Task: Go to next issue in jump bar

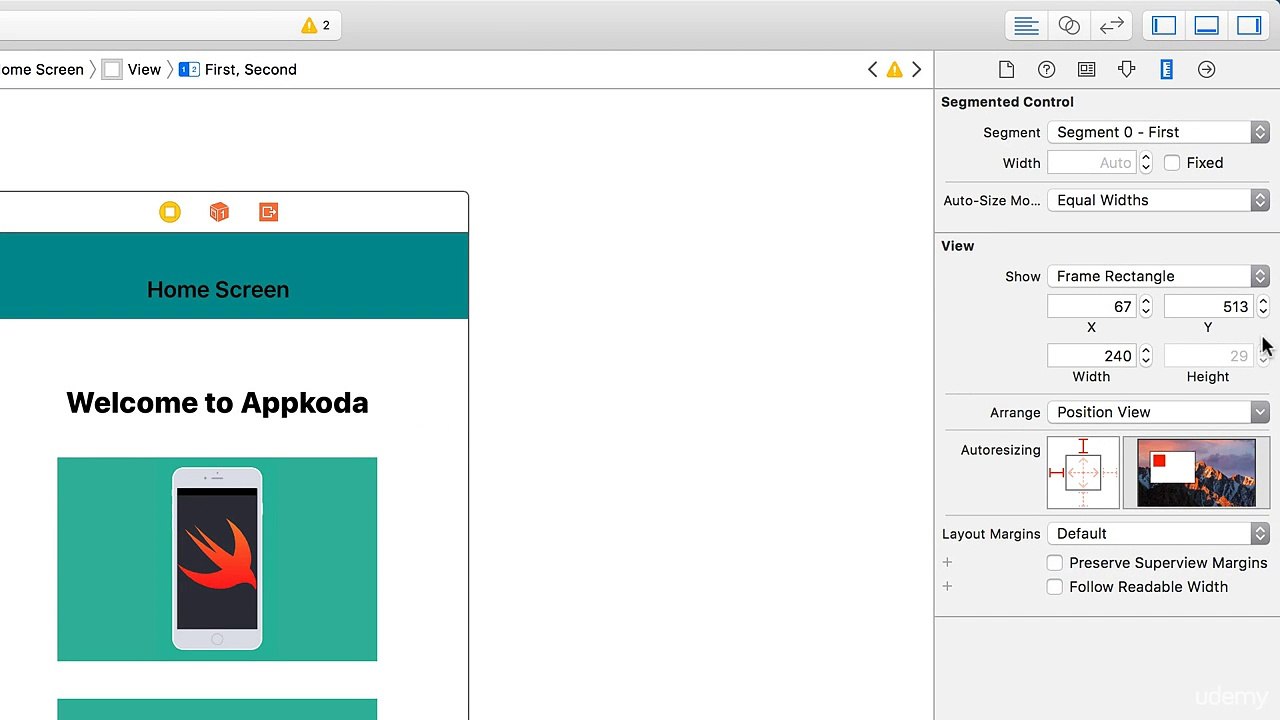Action: (x=916, y=69)
